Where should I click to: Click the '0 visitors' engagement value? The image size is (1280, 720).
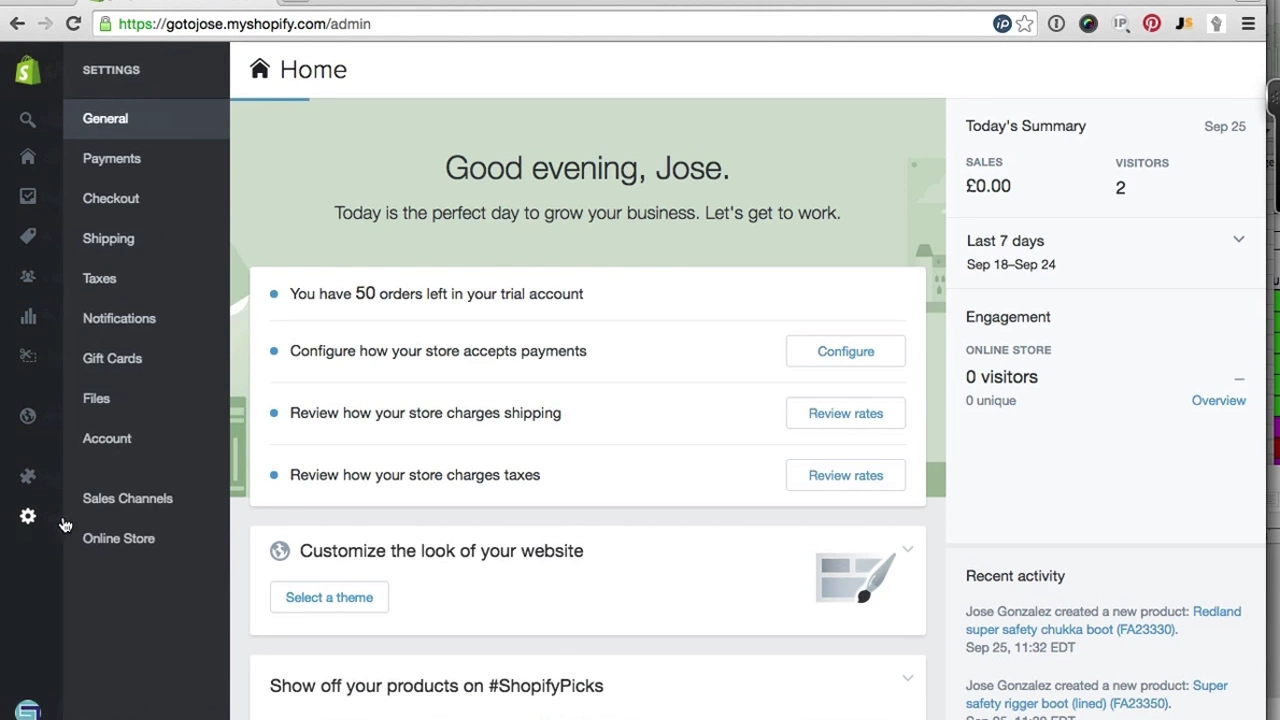[1002, 377]
